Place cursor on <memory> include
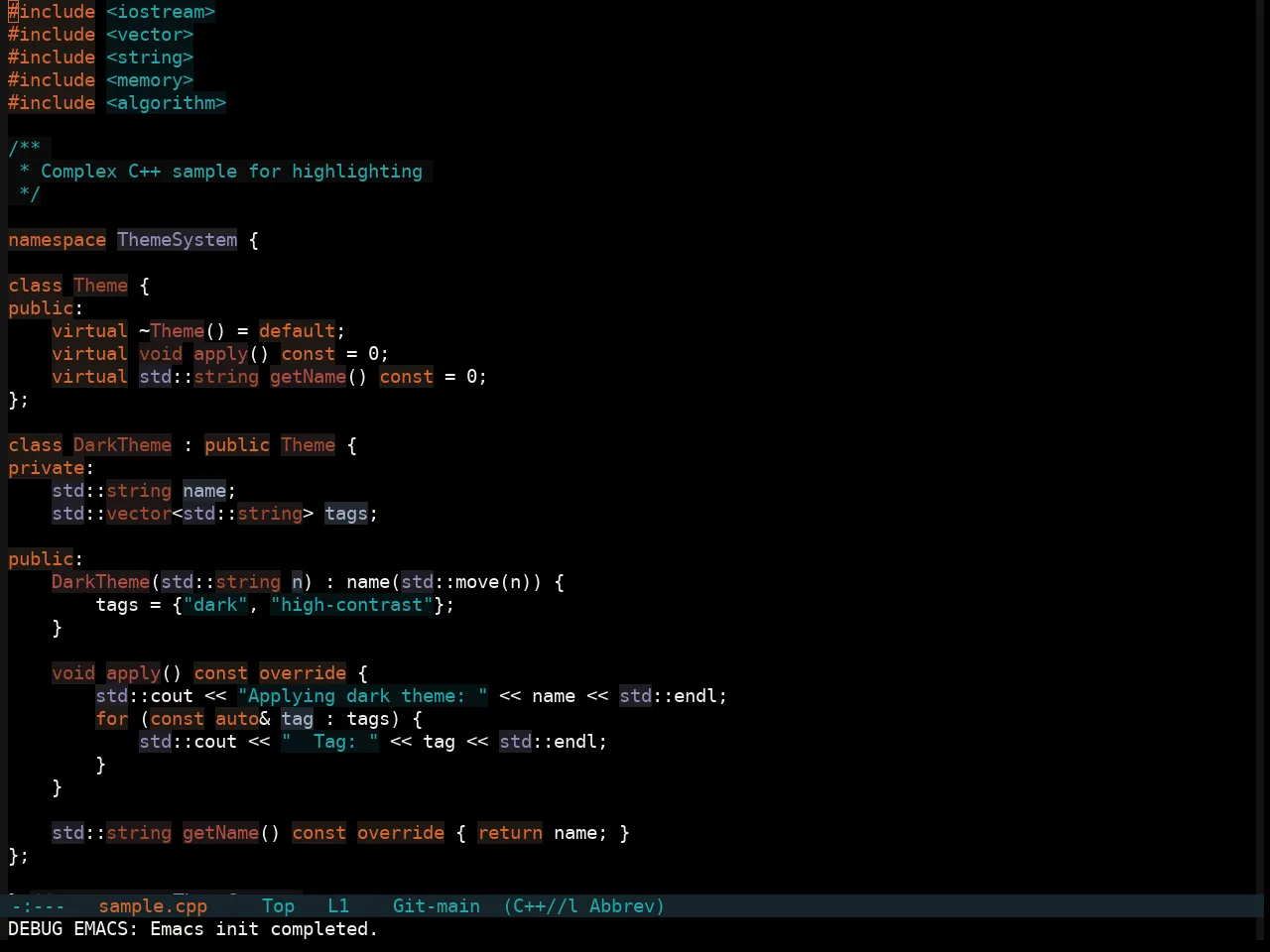The height and width of the screenshot is (952, 1270). (150, 80)
